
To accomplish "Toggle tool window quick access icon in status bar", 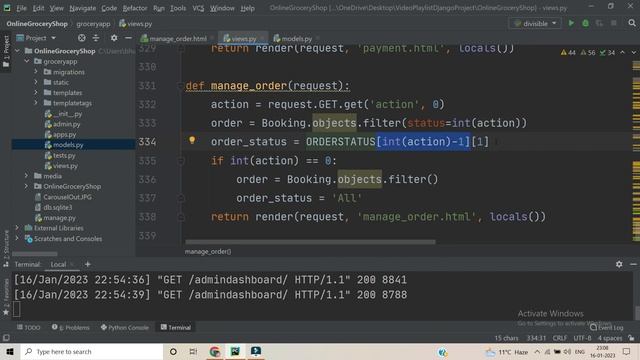I will (6, 338).
